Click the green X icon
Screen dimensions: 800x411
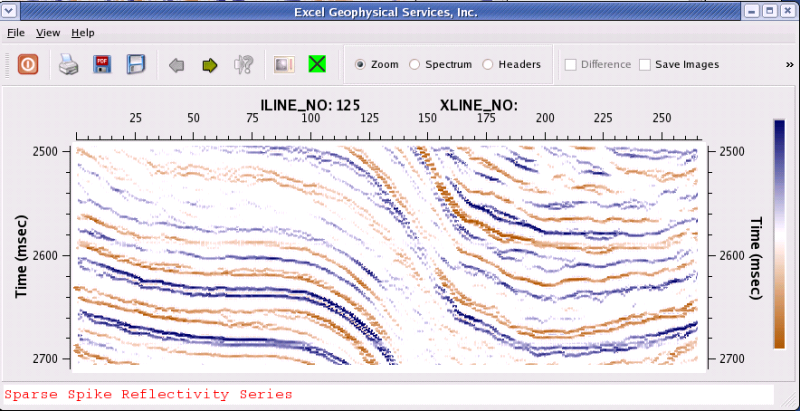coord(317,64)
